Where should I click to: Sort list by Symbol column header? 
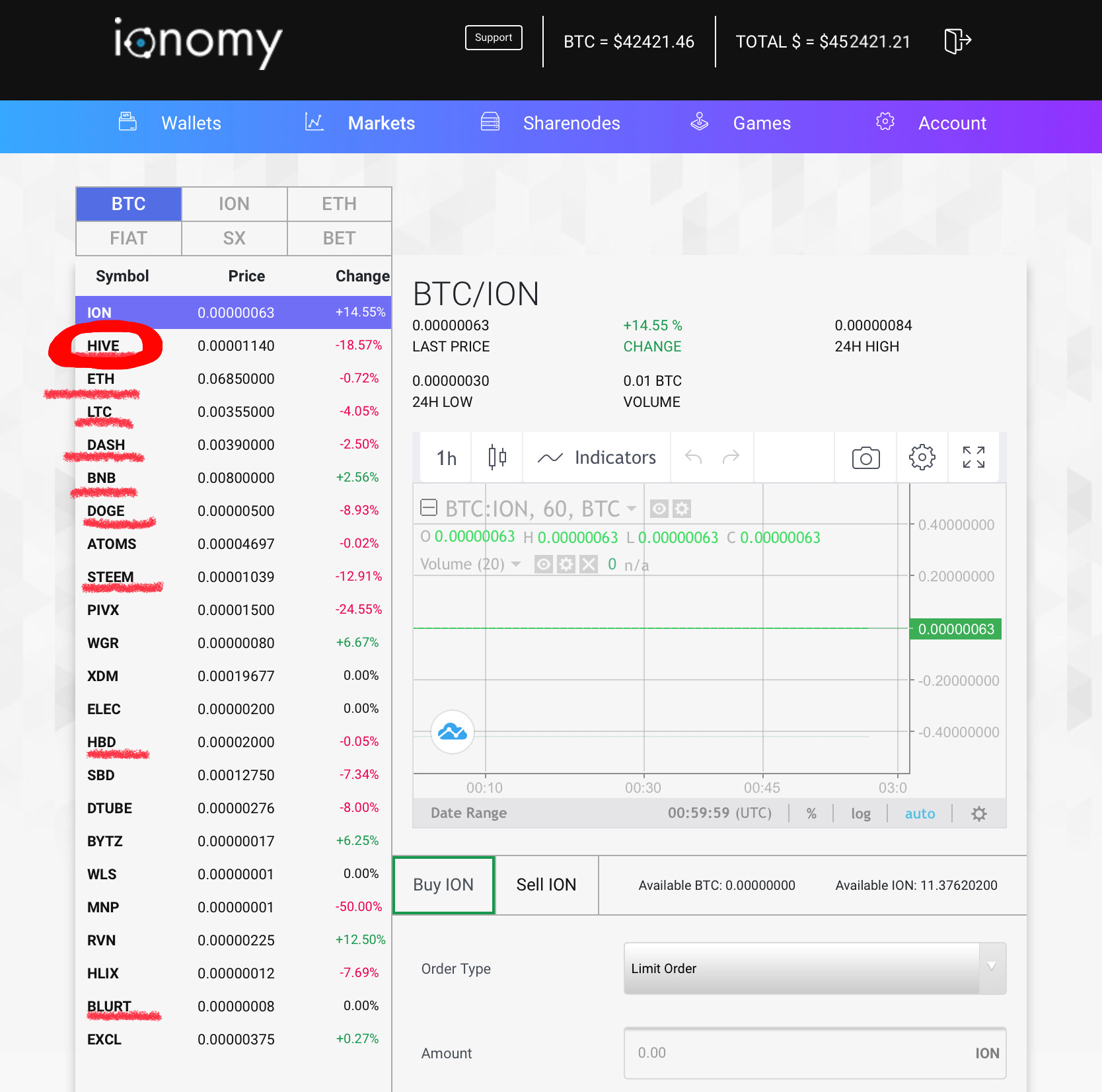[x=122, y=276]
